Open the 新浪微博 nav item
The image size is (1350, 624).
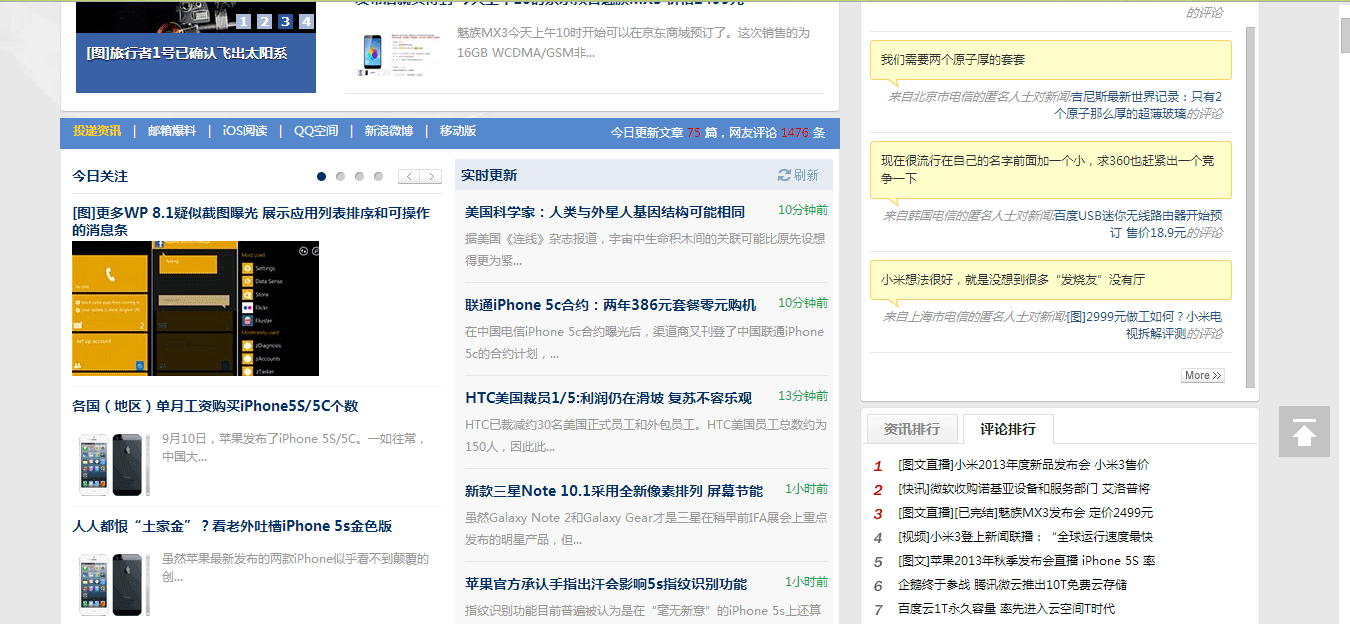click(x=388, y=131)
